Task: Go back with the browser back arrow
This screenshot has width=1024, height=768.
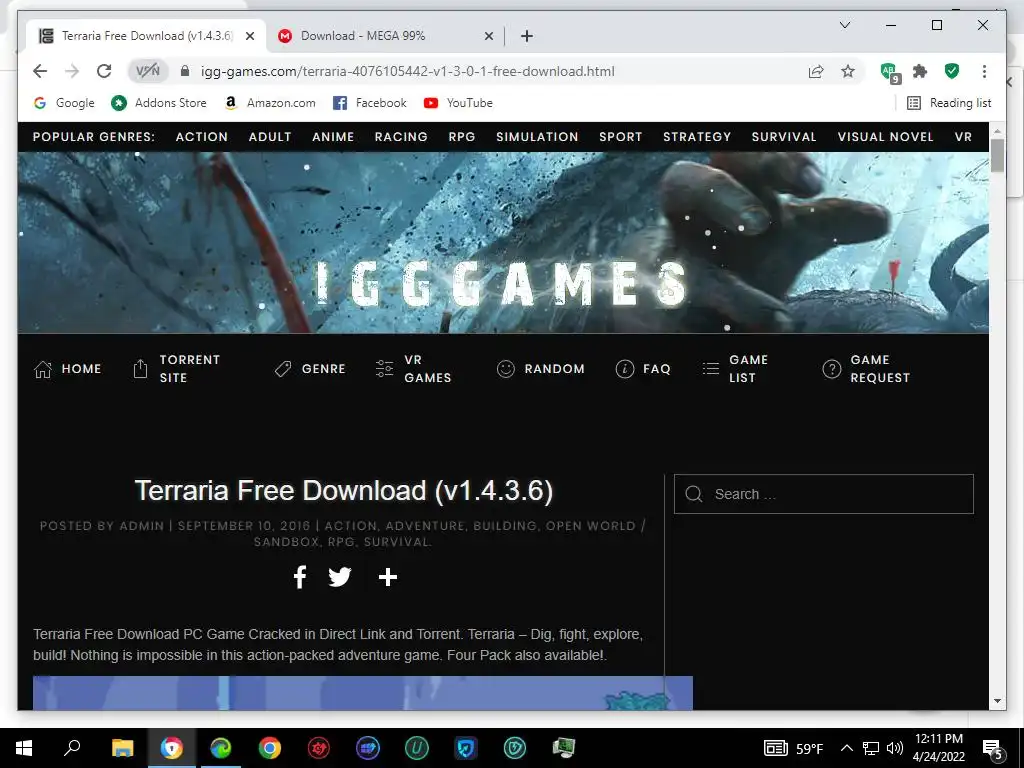Action: point(40,71)
